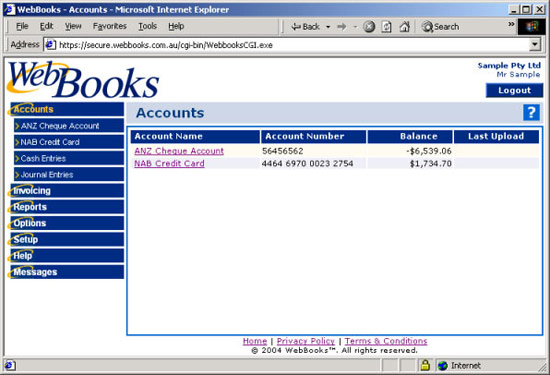
Task: Open the View menu
Action: 73,26
